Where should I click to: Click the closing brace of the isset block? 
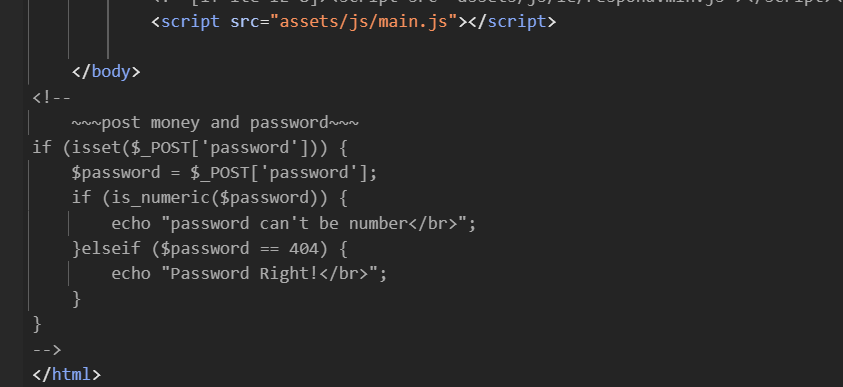click(x=37, y=324)
